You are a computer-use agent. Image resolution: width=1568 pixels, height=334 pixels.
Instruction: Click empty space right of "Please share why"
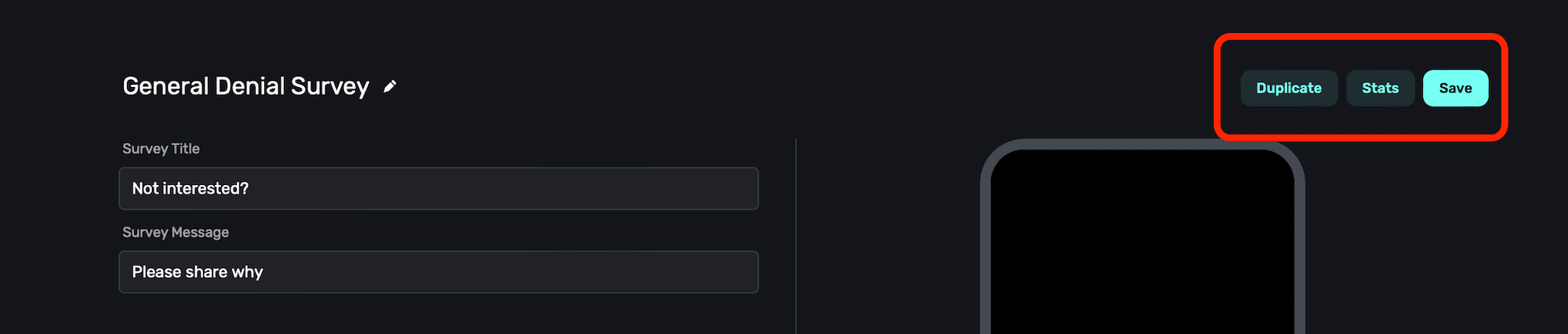coord(510,272)
